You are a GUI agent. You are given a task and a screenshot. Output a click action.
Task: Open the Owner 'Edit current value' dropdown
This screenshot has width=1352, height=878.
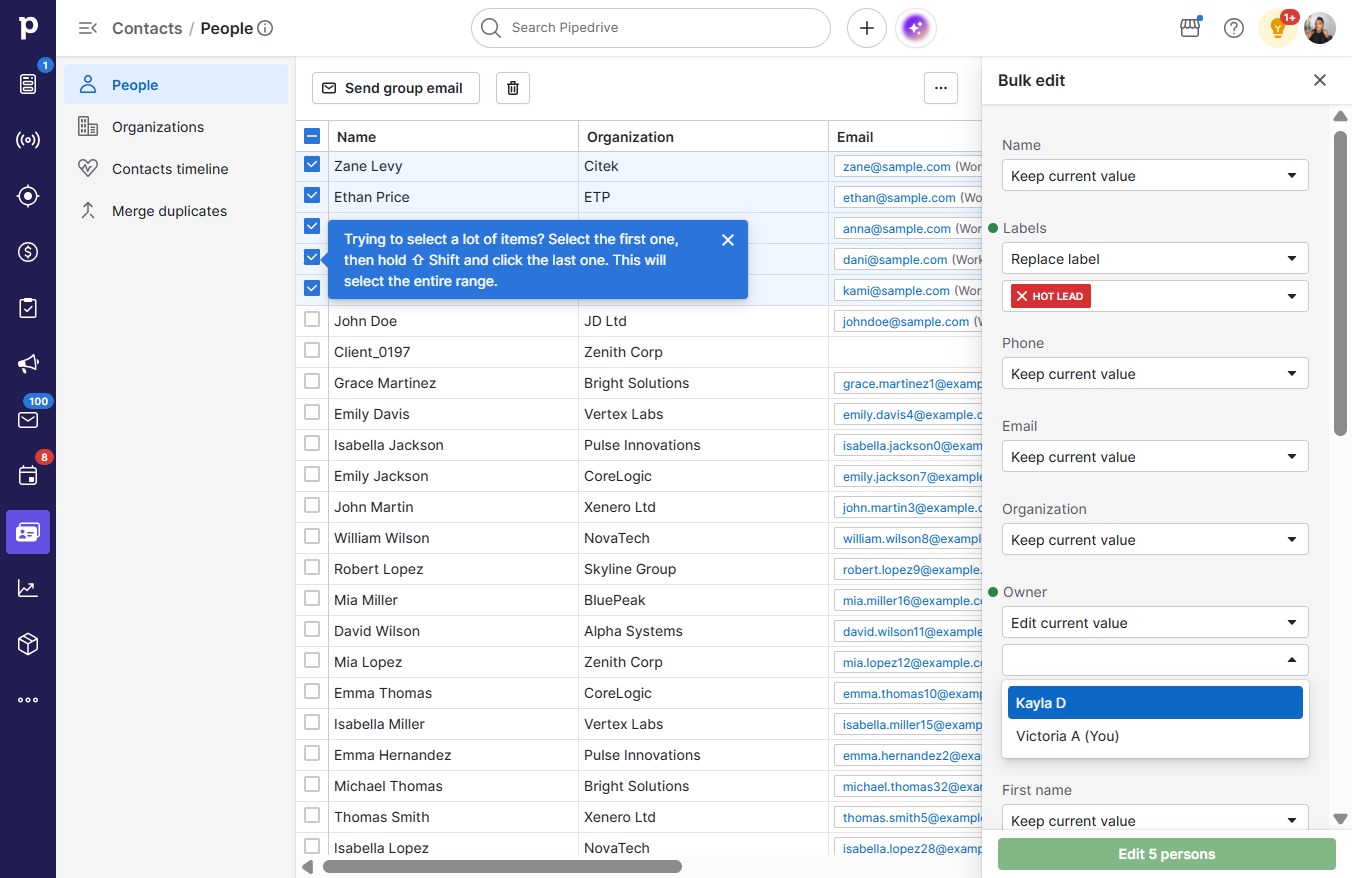[1155, 623]
